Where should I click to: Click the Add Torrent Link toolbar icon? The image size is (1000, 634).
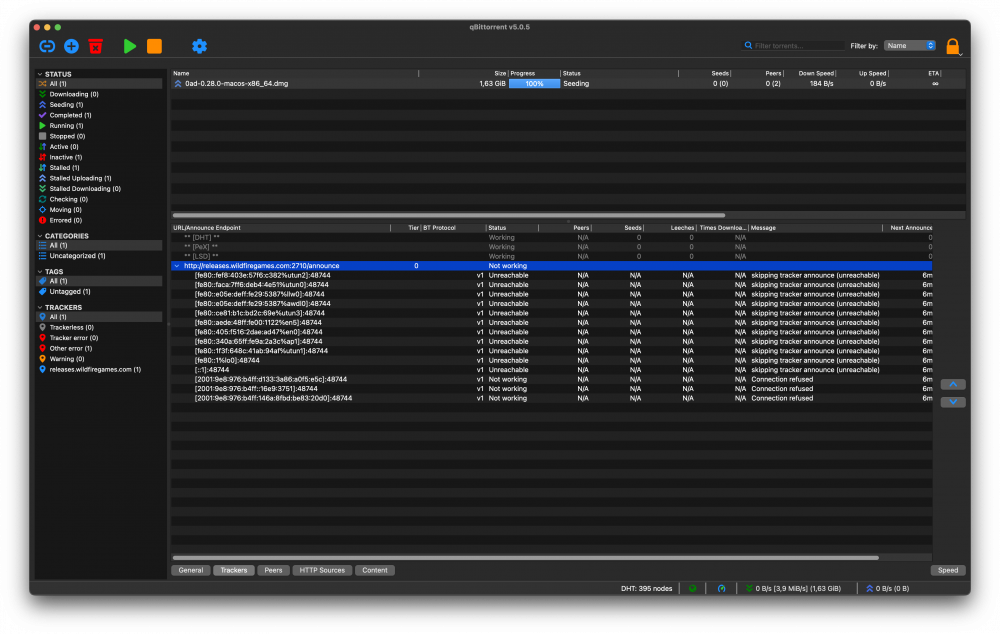[47, 46]
